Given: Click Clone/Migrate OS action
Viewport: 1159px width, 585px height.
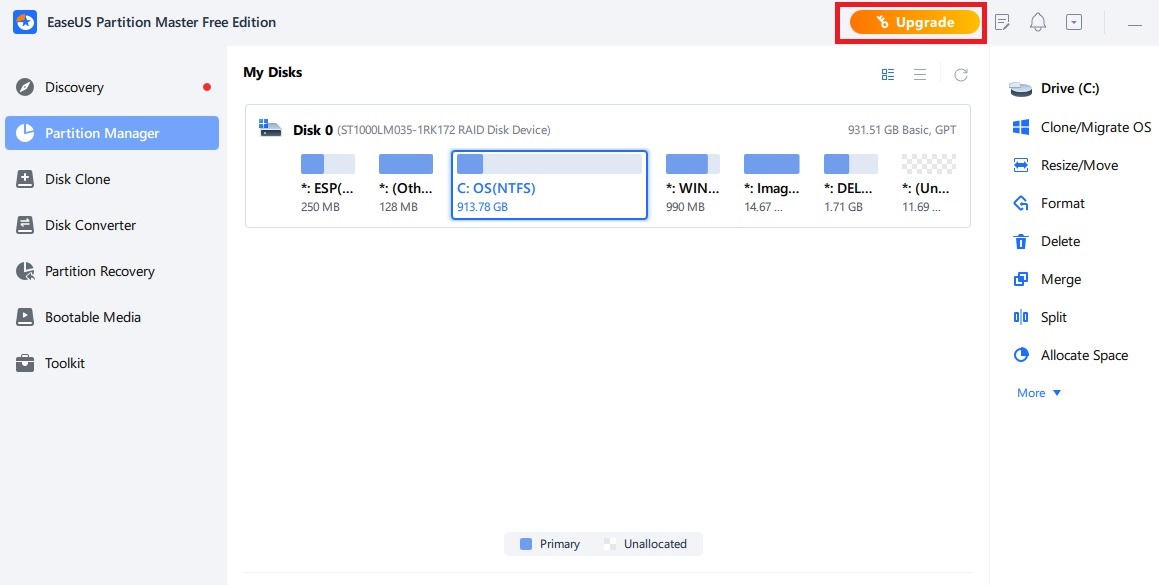Looking at the screenshot, I should coord(1081,127).
